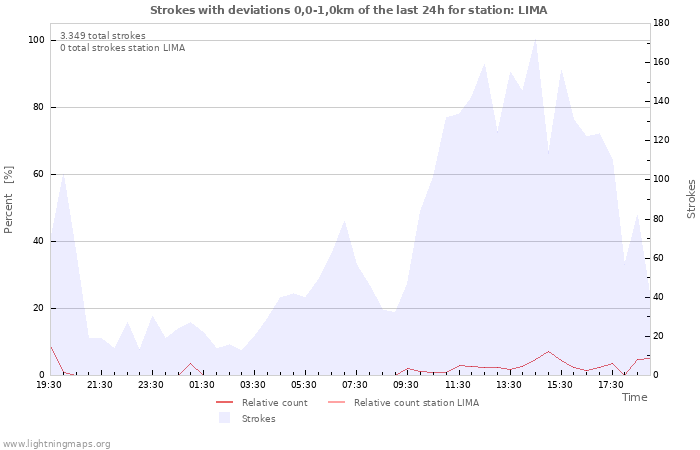The height and width of the screenshot is (450, 700).
Task: Click the 100 percent axis label
Action: [x=36, y=40]
